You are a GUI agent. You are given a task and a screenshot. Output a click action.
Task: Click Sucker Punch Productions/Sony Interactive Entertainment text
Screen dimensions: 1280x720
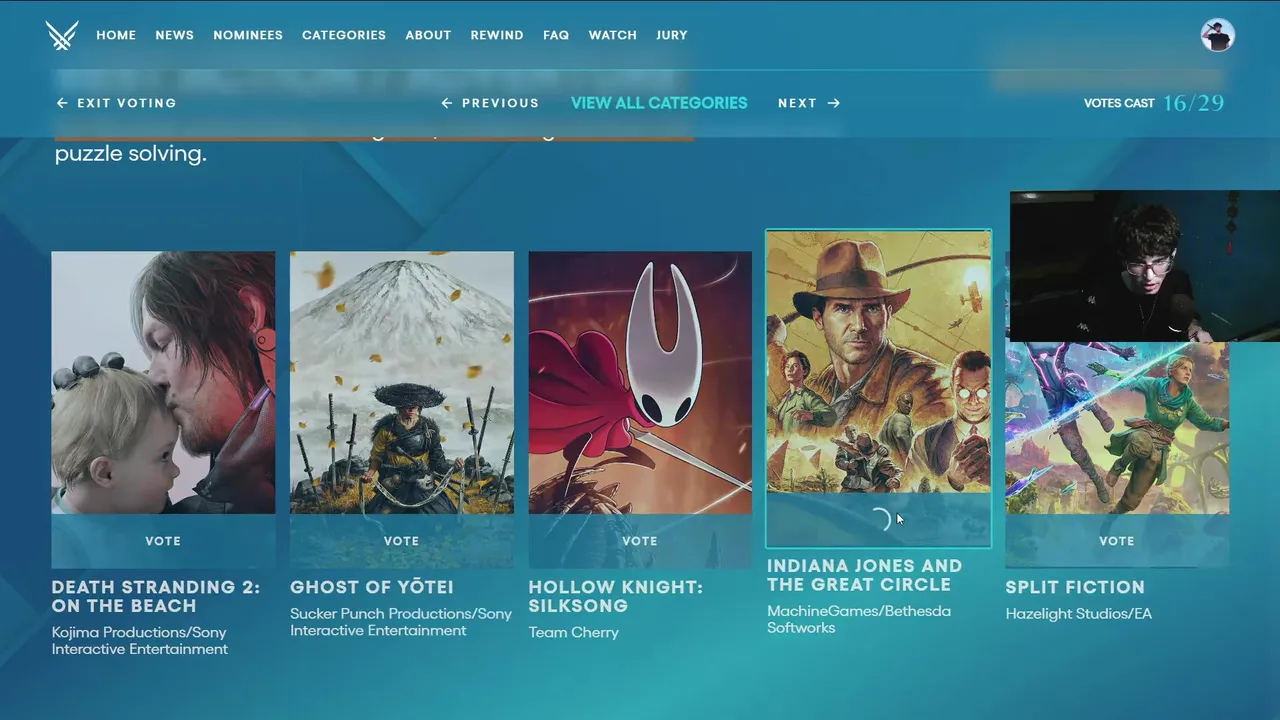(x=401, y=622)
